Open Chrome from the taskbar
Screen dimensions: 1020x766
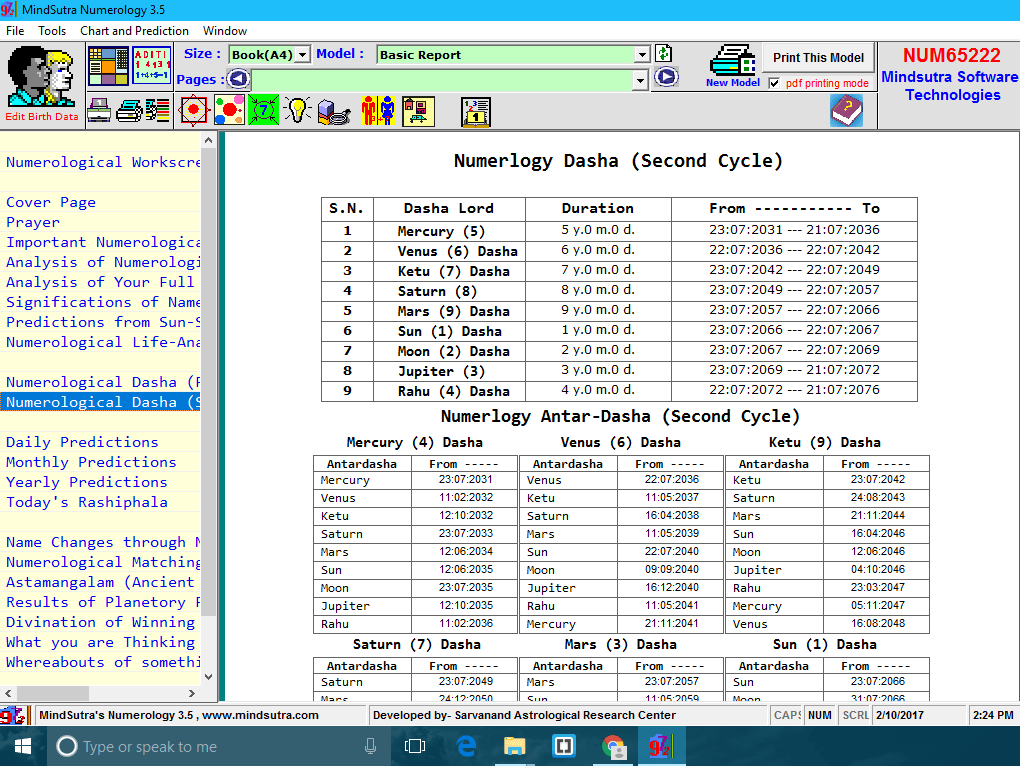tap(613, 746)
